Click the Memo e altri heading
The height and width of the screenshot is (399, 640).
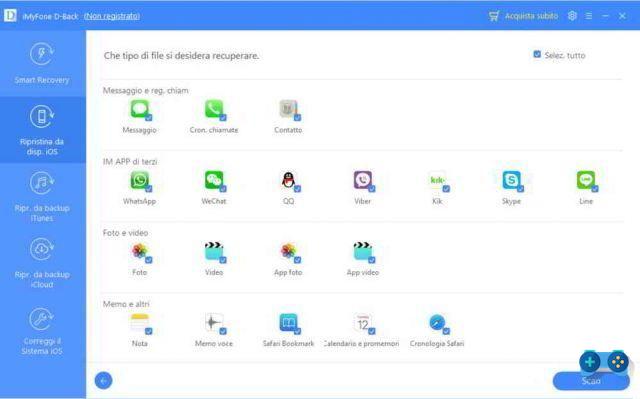click(126, 304)
